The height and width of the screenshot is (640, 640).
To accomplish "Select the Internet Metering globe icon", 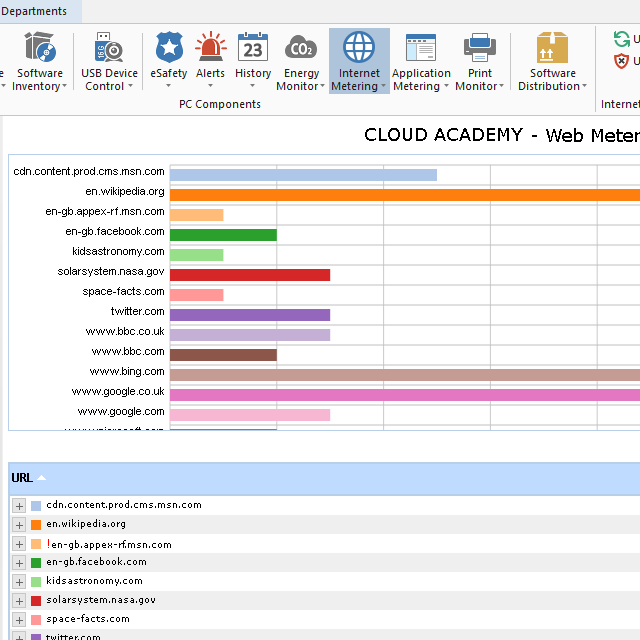I will pos(359,47).
